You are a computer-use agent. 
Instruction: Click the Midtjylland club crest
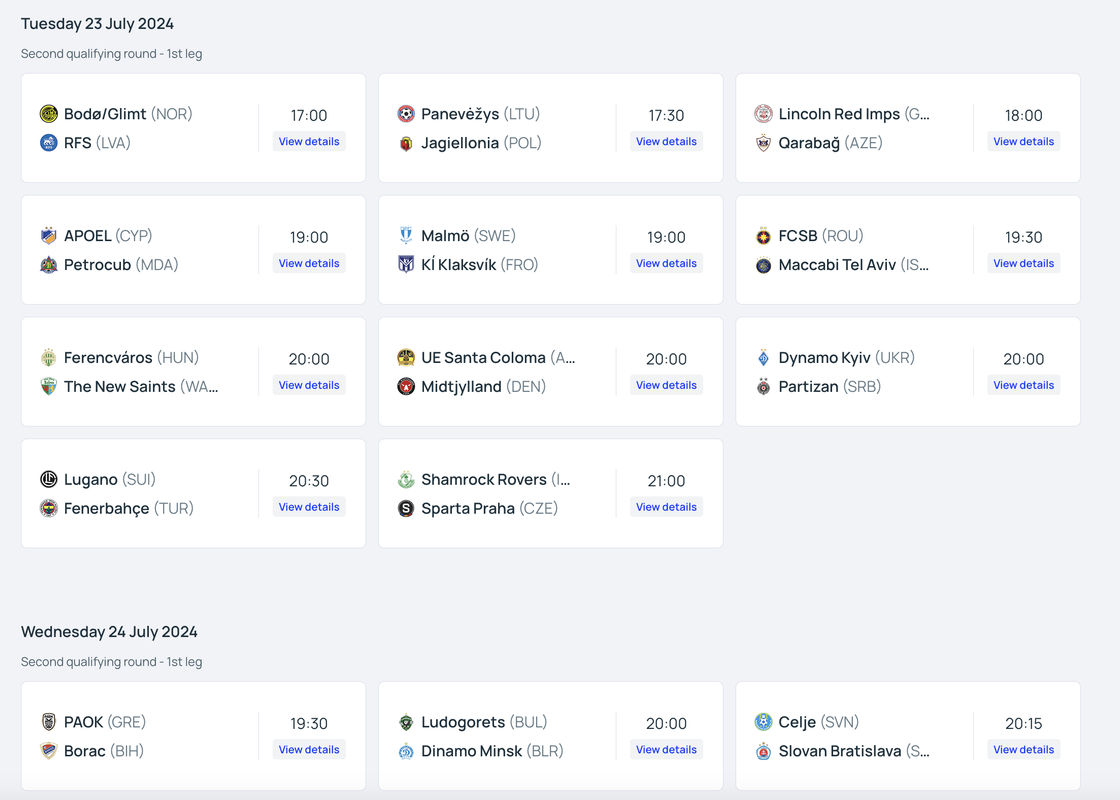(x=406, y=386)
